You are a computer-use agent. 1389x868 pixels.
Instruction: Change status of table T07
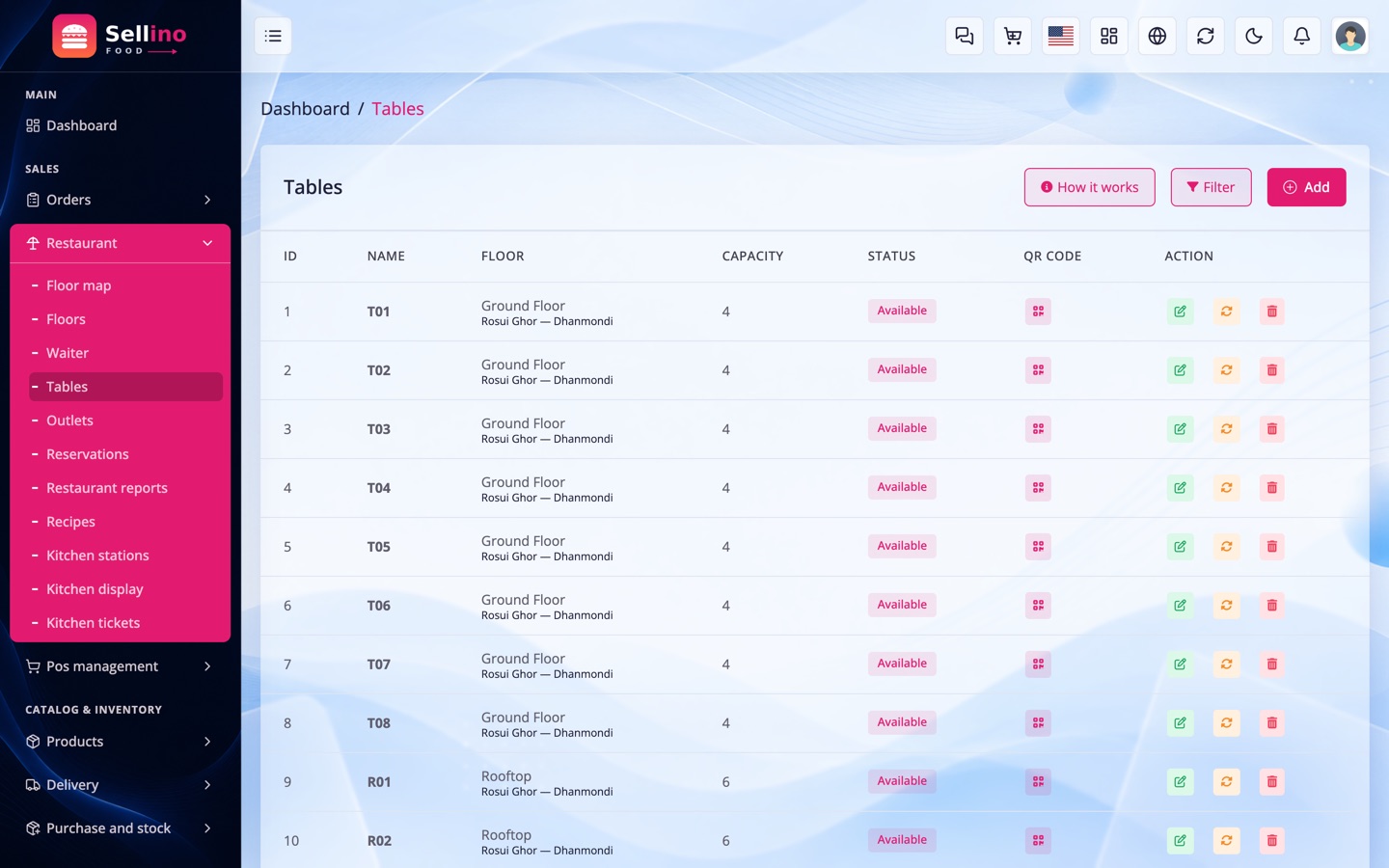(1226, 665)
